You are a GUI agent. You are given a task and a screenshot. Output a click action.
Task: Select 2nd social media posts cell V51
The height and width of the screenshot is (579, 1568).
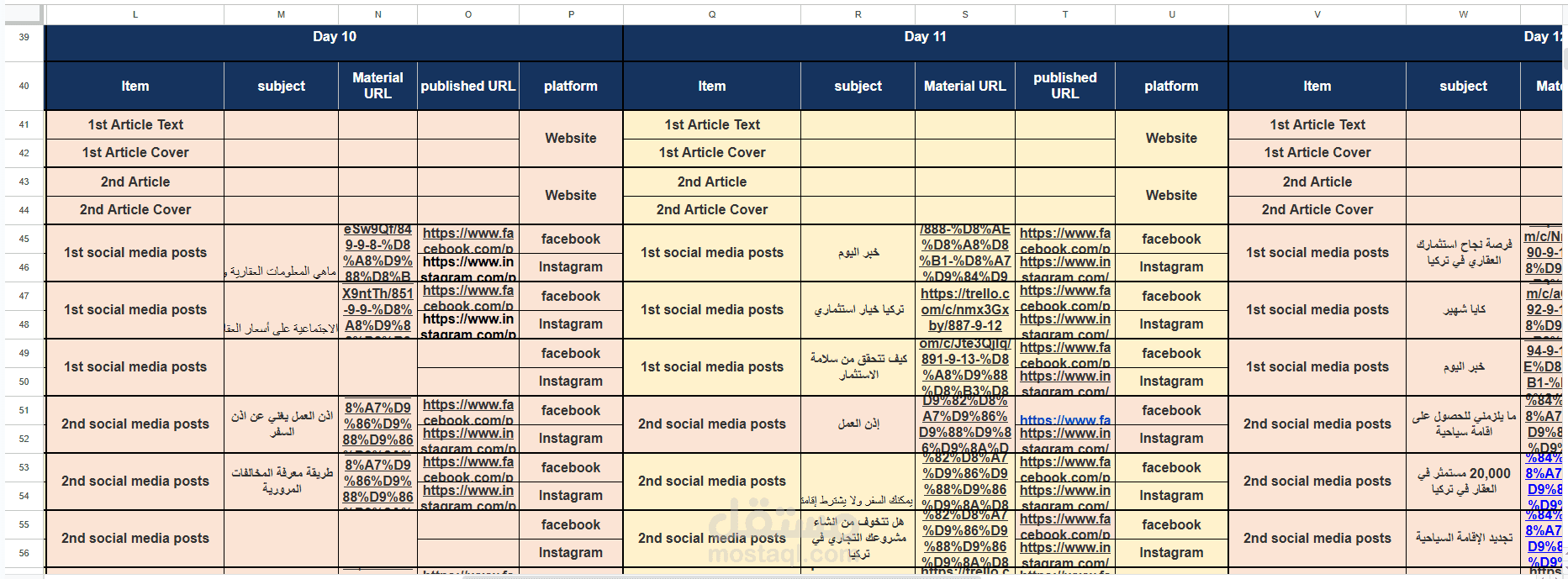1317,424
